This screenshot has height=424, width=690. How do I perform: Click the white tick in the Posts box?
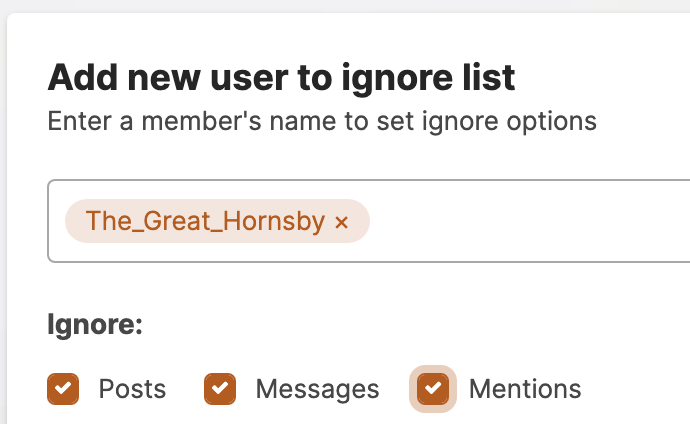point(63,389)
